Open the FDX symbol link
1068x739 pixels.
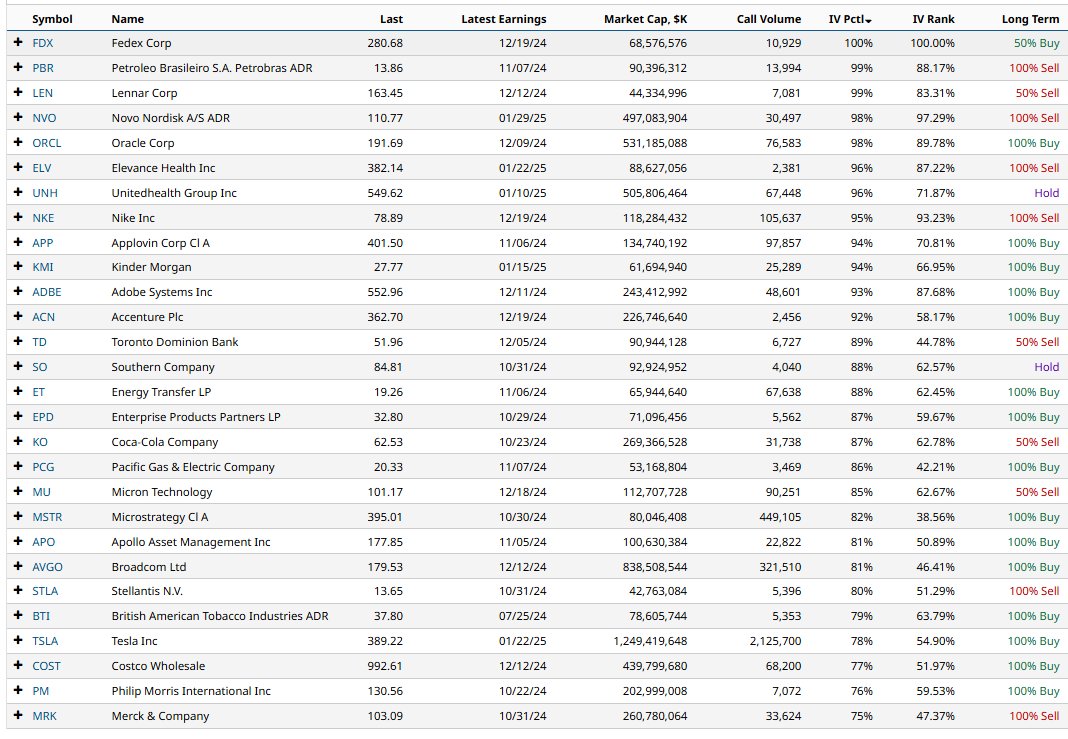click(x=42, y=43)
